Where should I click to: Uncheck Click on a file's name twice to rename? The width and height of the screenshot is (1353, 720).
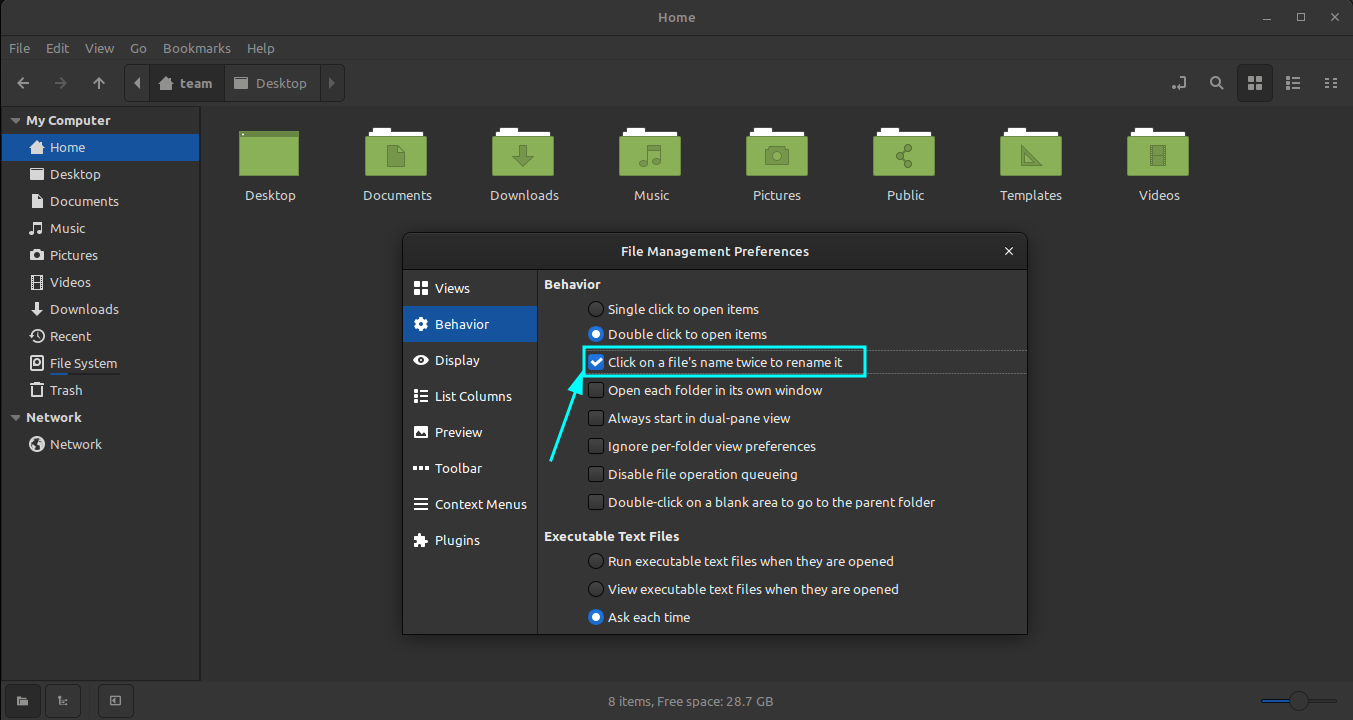coord(596,362)
